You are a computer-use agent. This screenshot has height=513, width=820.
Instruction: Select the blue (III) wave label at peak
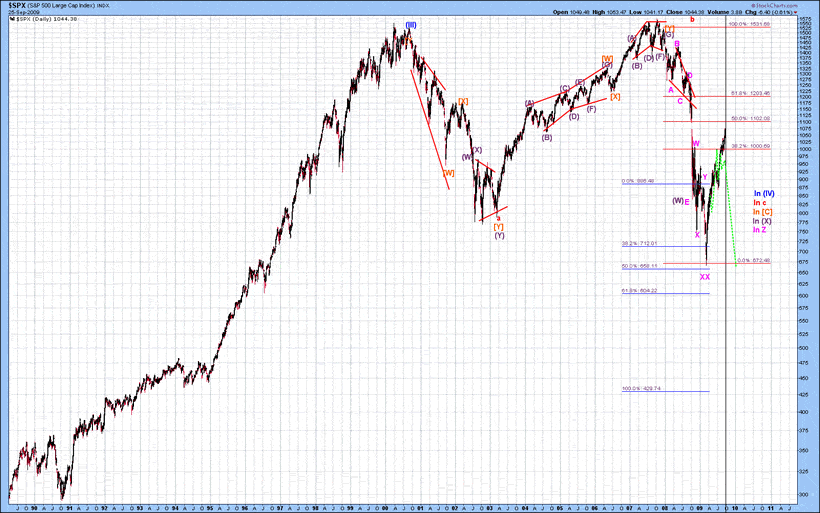[x=410, y=24]
